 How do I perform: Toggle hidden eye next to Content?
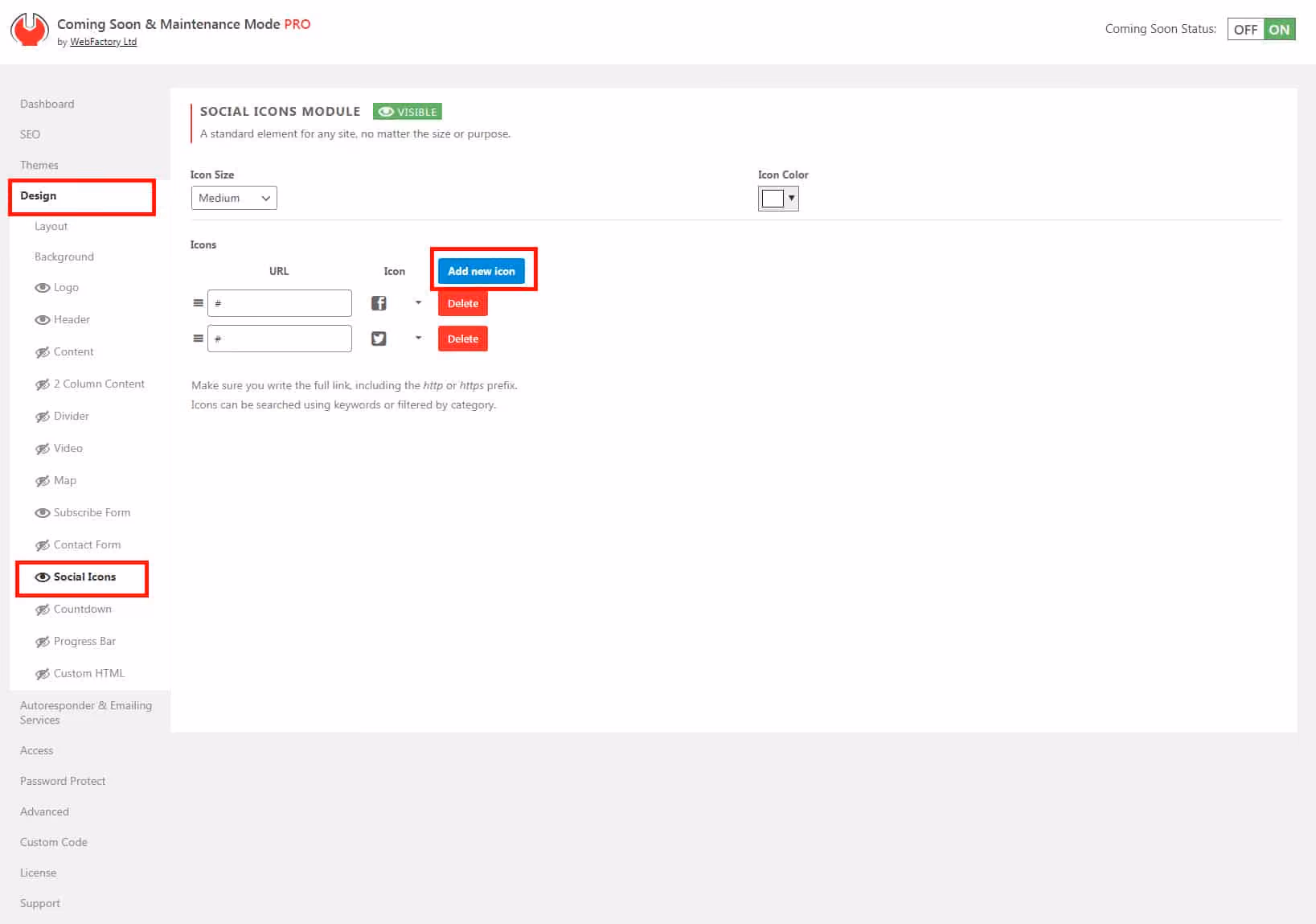(x=43, y=352)
